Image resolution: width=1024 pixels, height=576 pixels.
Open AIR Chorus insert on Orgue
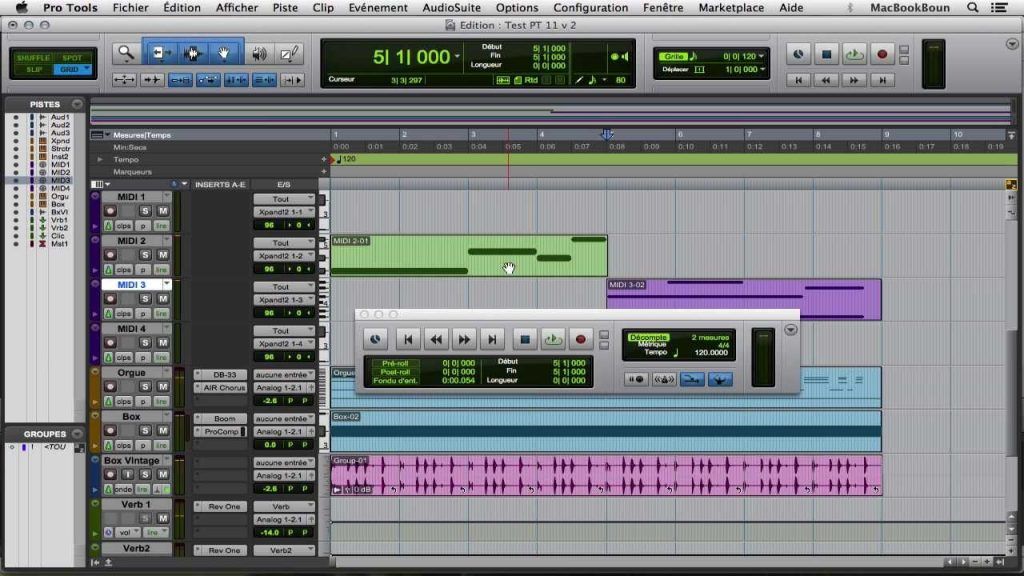(224, 387)
